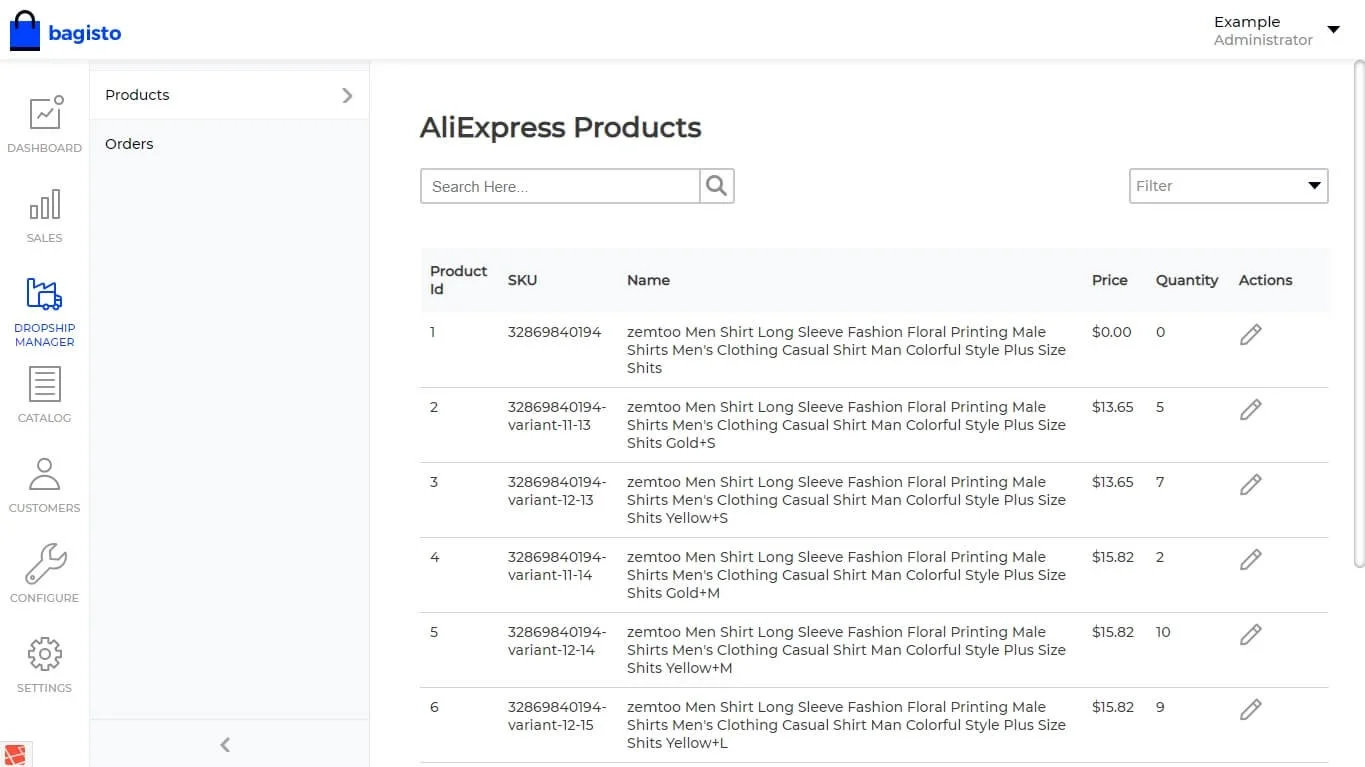Sort by the Price column header
The width and height of the screenshot is (1365, 767).
tap(1109, 280)
